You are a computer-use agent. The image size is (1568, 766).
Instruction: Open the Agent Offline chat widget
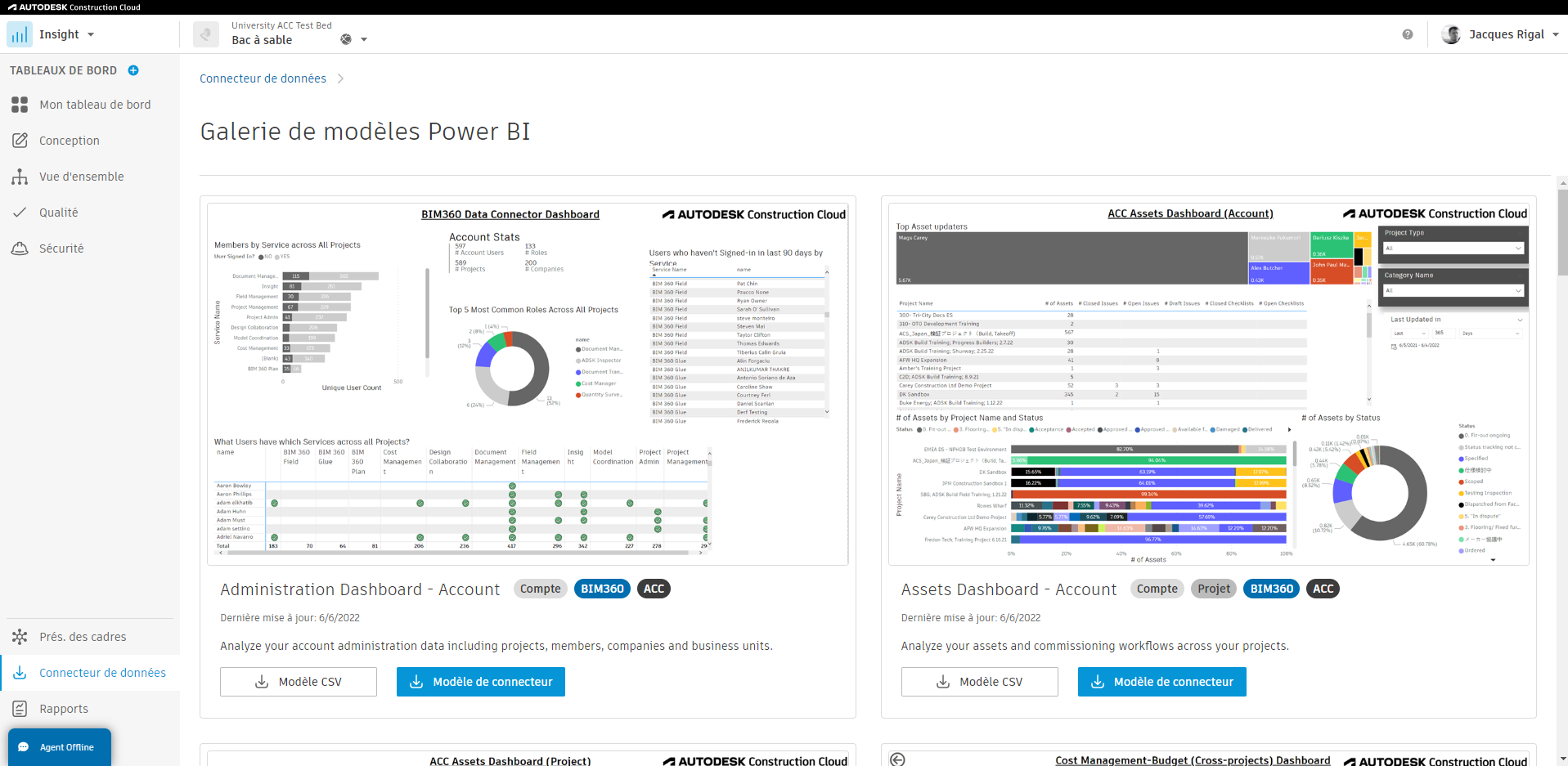60,747
